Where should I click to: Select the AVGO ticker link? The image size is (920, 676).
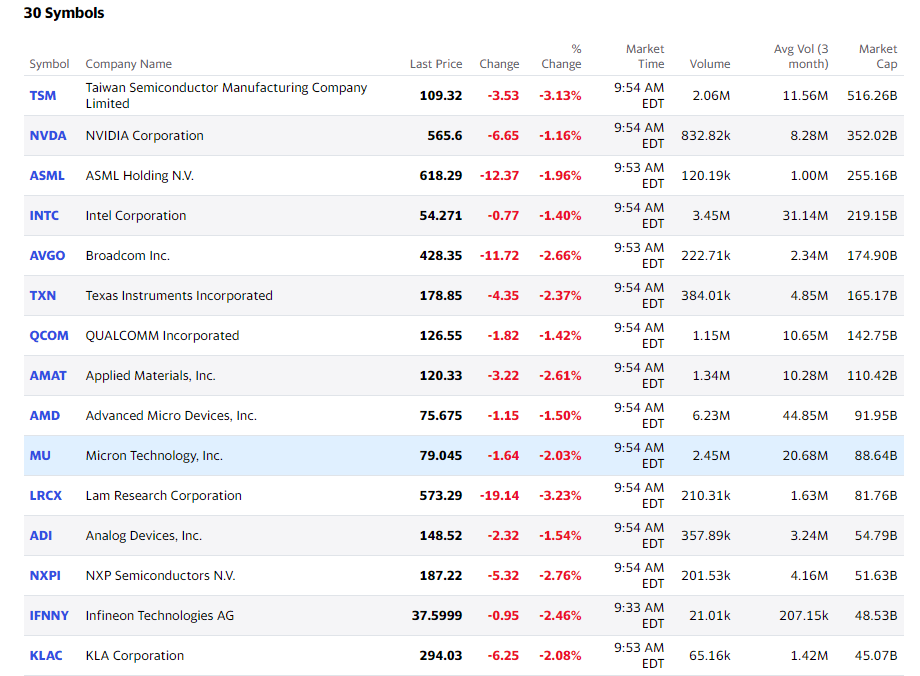point(48,255)
